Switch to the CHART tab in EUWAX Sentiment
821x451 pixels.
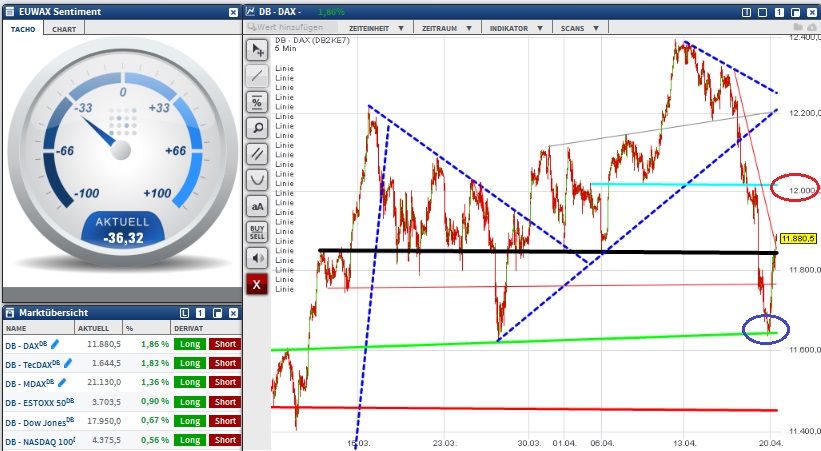point(64,29)
